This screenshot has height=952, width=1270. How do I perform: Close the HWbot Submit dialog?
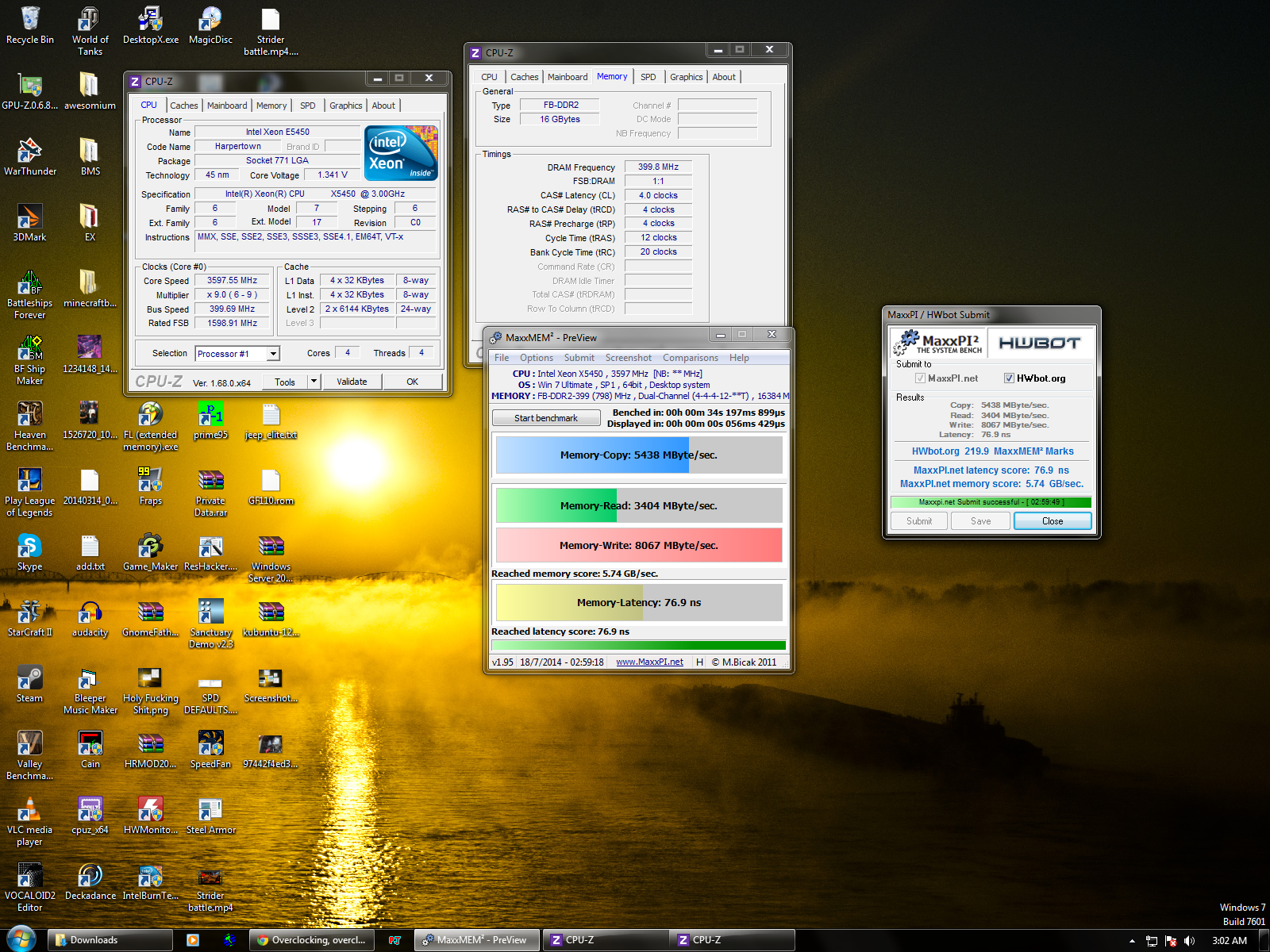(1053, 521)
